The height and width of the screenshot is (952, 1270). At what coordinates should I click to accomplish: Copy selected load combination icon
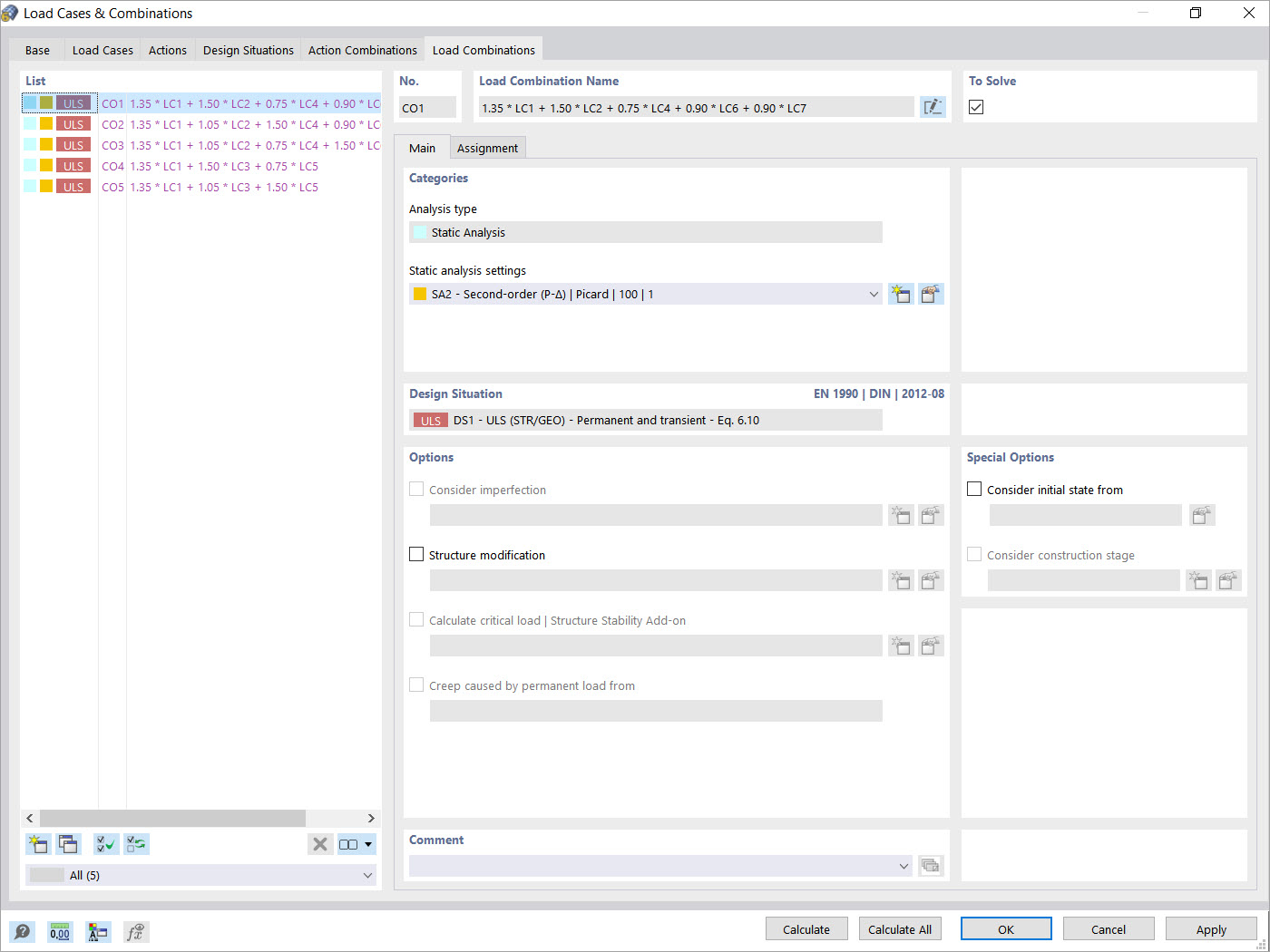point(68,844)
